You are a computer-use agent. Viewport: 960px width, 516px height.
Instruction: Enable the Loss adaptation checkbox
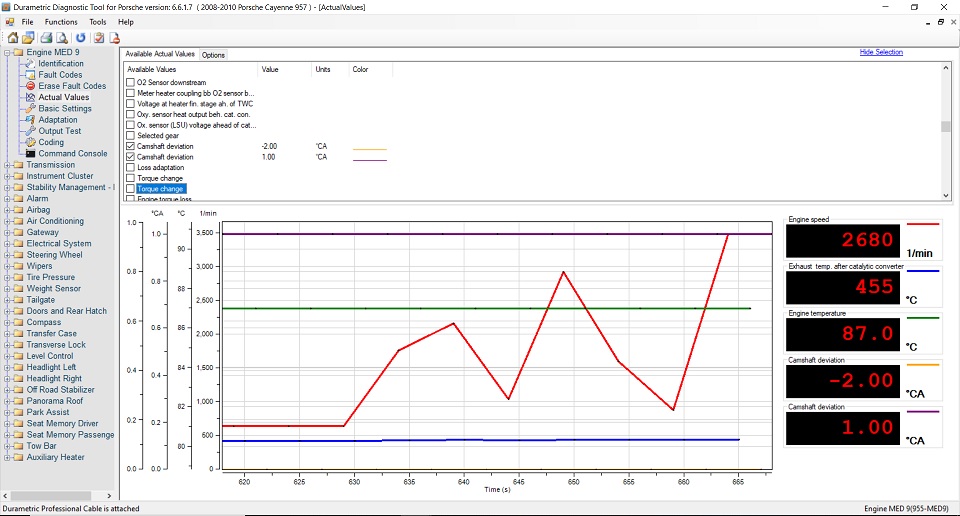point(130,168)
